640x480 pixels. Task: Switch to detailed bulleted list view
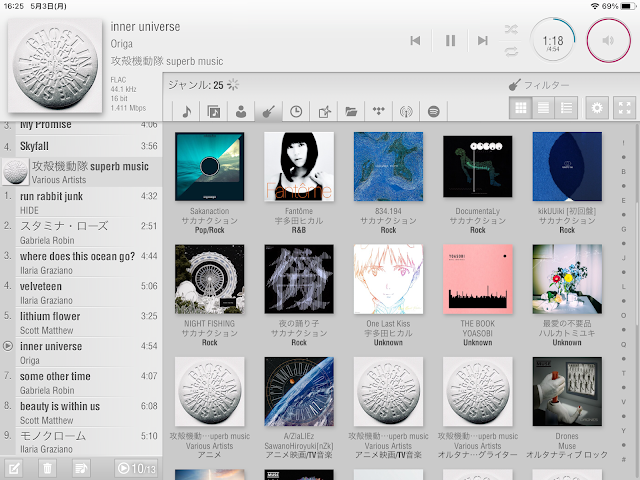coord(566,108)
